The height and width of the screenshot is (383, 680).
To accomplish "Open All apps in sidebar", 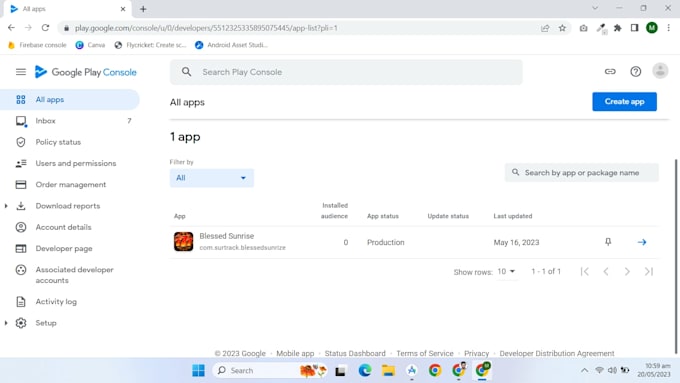I will [x=69, y=99].
